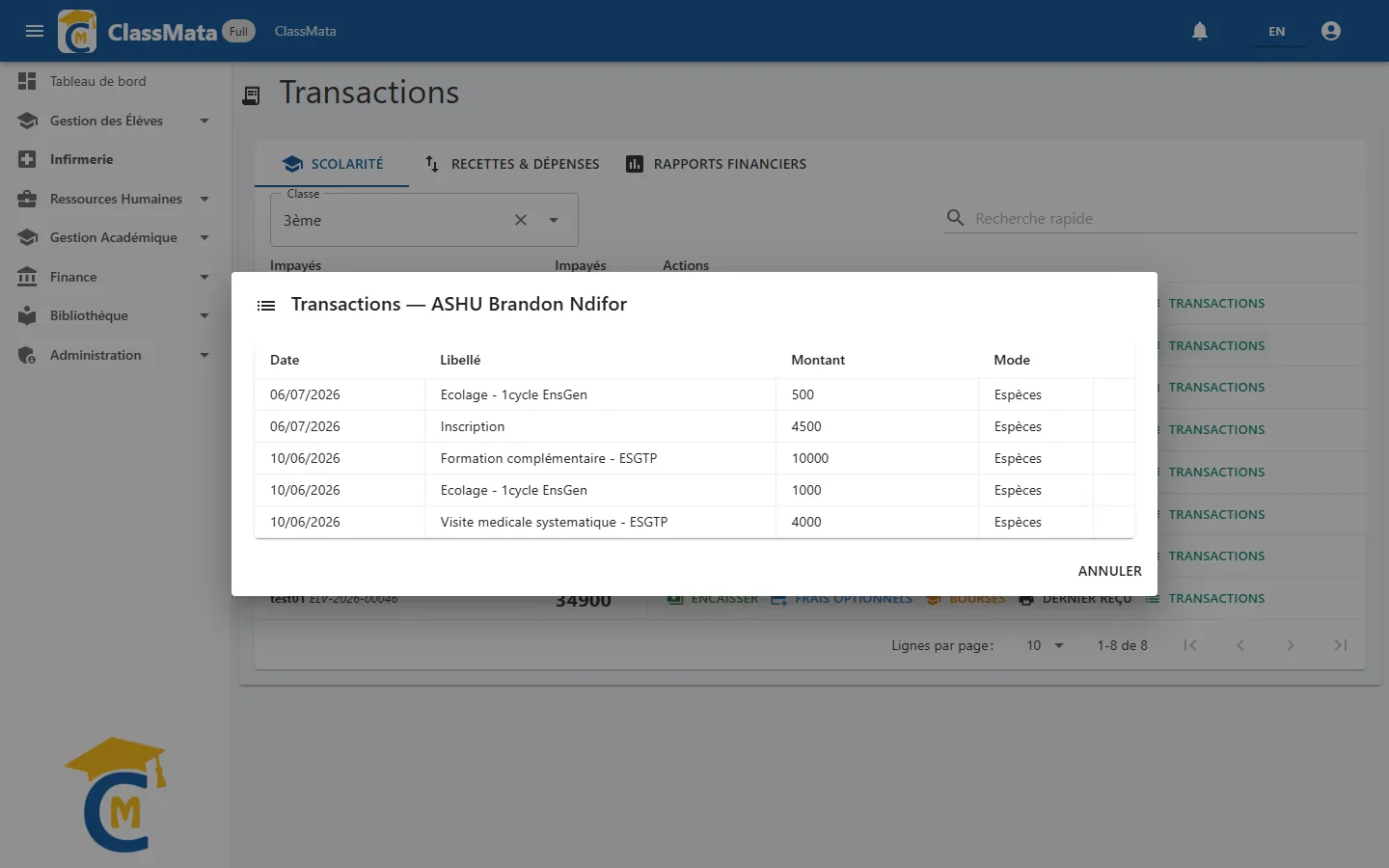The image size is (1389, 868).
Task: Click the Tableau de bord dashboard icon
Action: point(27,82)
